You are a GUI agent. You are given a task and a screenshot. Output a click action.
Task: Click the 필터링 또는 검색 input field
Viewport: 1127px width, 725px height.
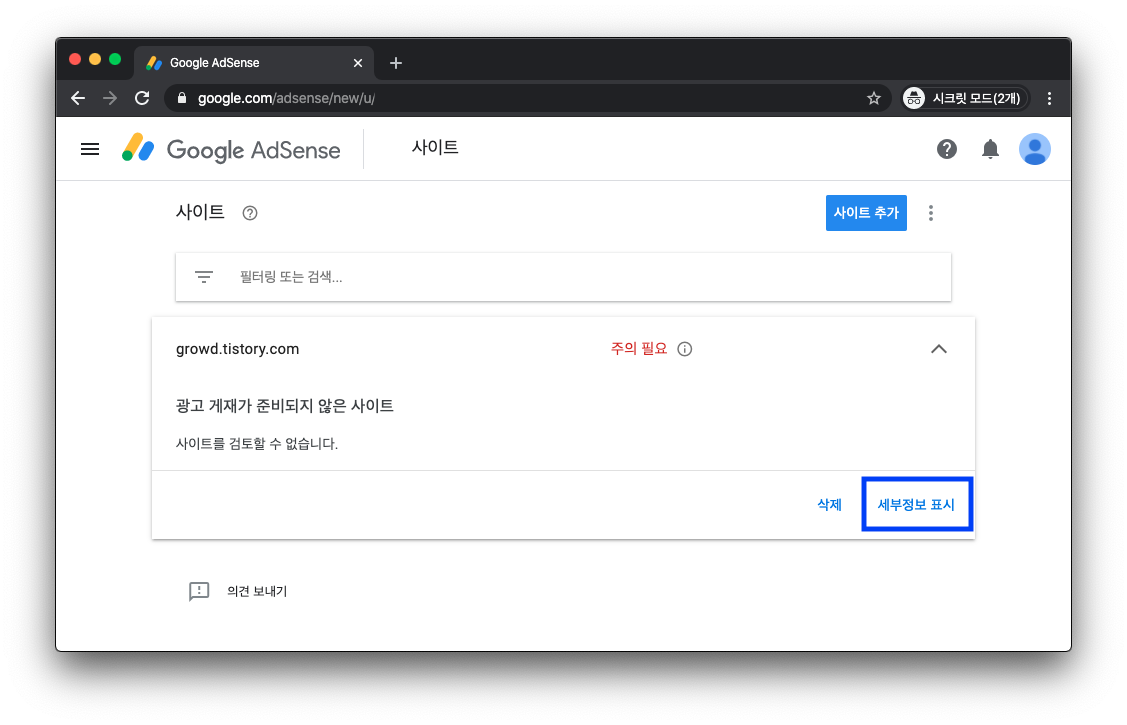coord(563,277)
